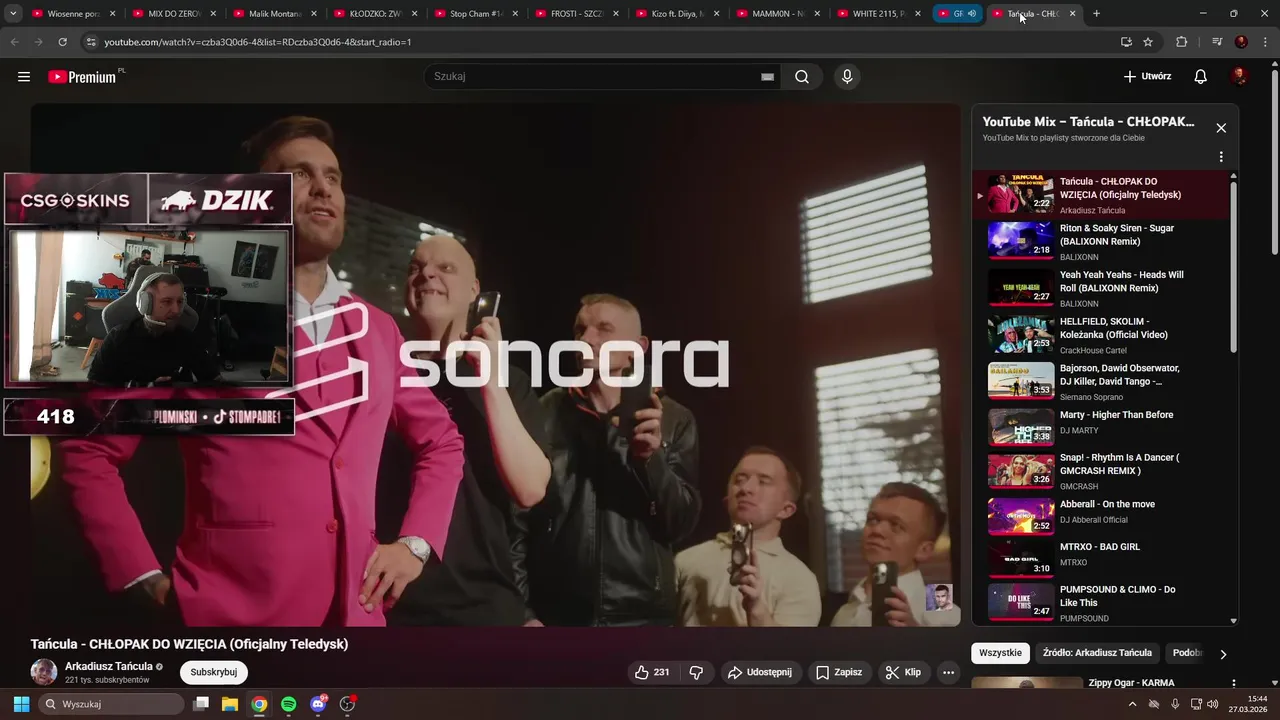
Task: Show hidden system tray icons
Action: (1132, 704)
